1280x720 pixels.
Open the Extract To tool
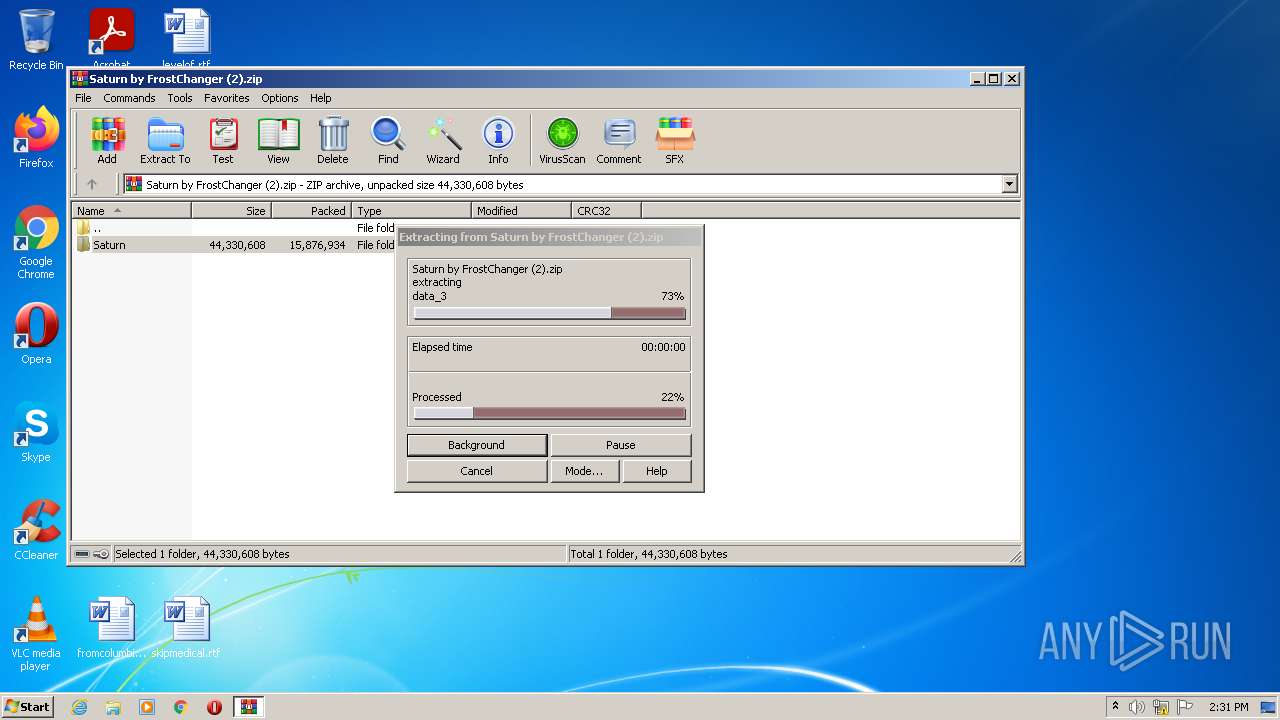(165, 140)
